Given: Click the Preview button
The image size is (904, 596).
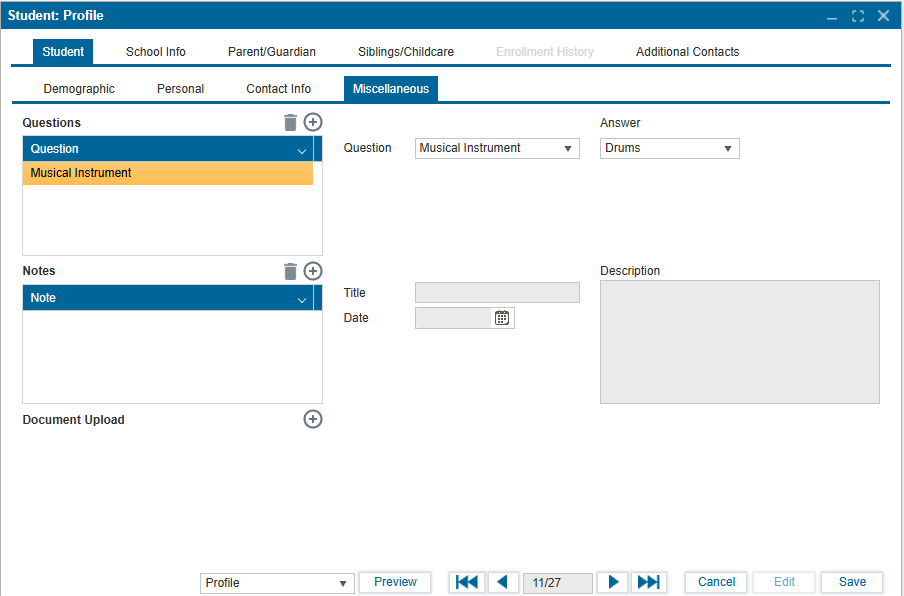Looking at the screenshot, I should (x=395, y=582).
